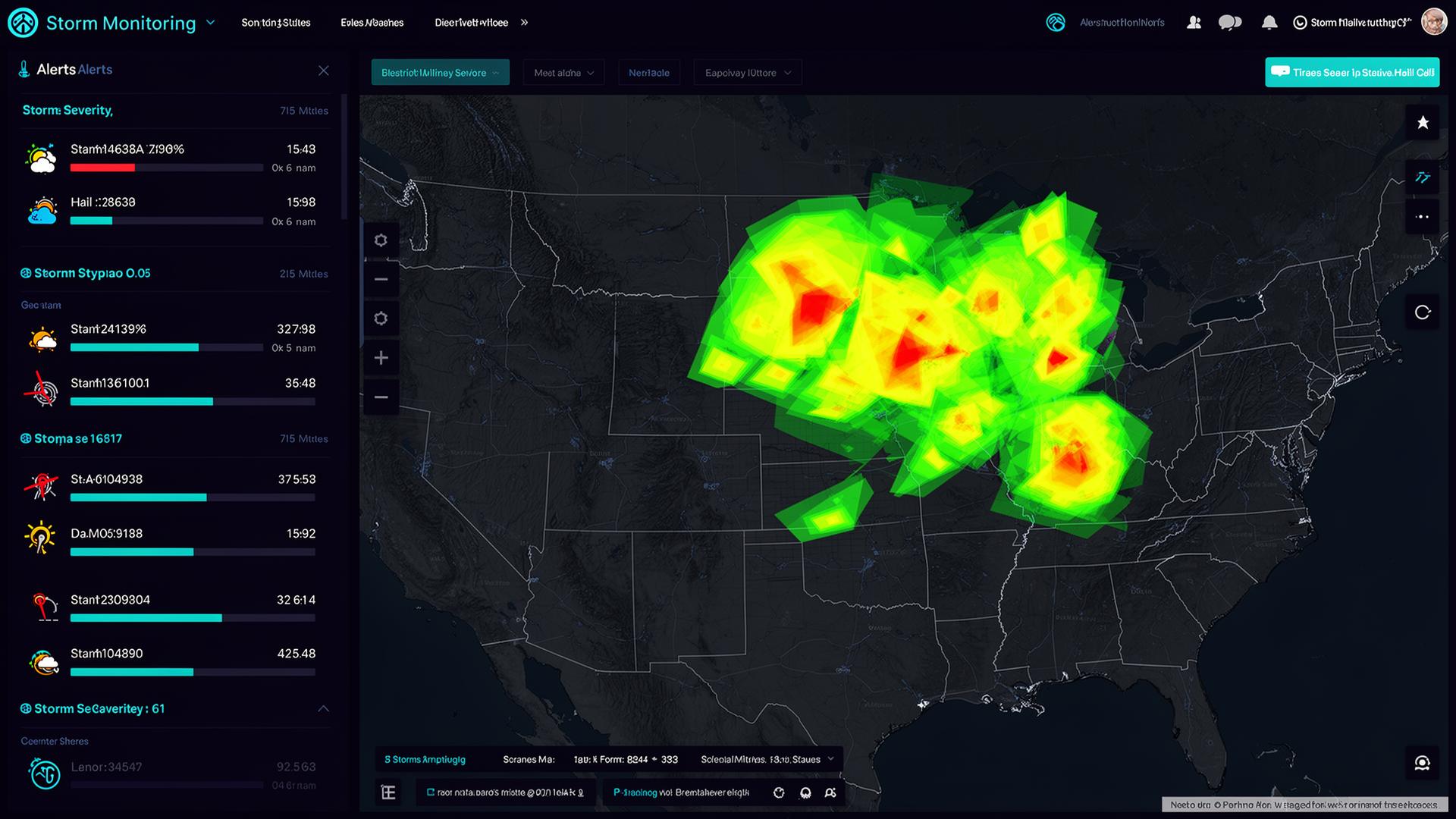Click the star icon on the right map panel
Viewport: 1456px width, 819px height.
(x=1423, y=121)
